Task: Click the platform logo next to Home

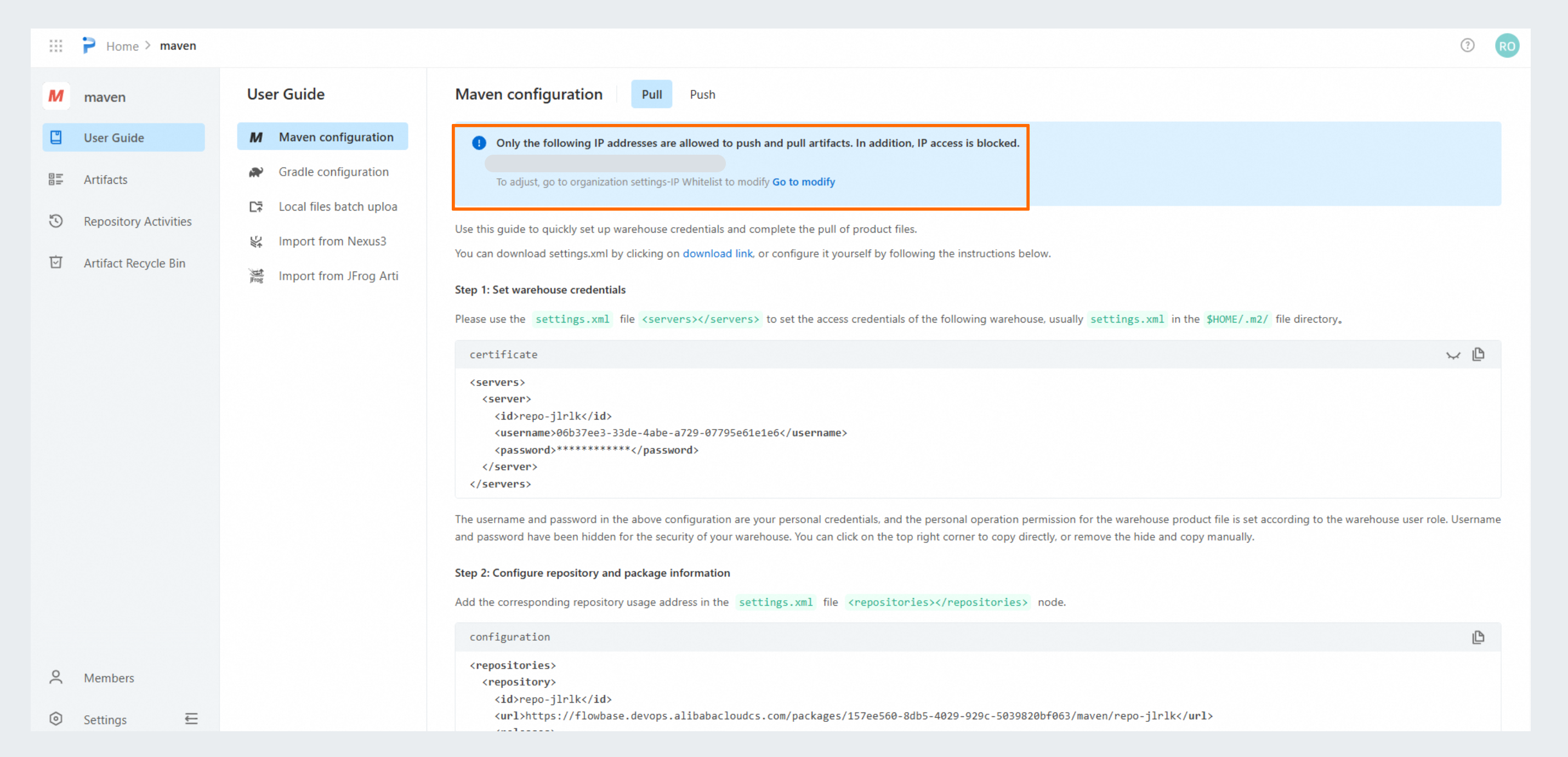Action: pos(89,45)
